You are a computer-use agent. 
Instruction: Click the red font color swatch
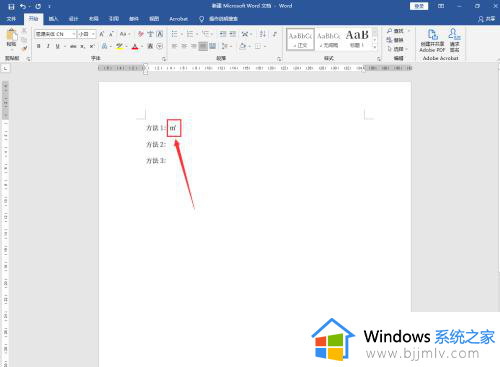pyautogui.click(x=135, y=46)
